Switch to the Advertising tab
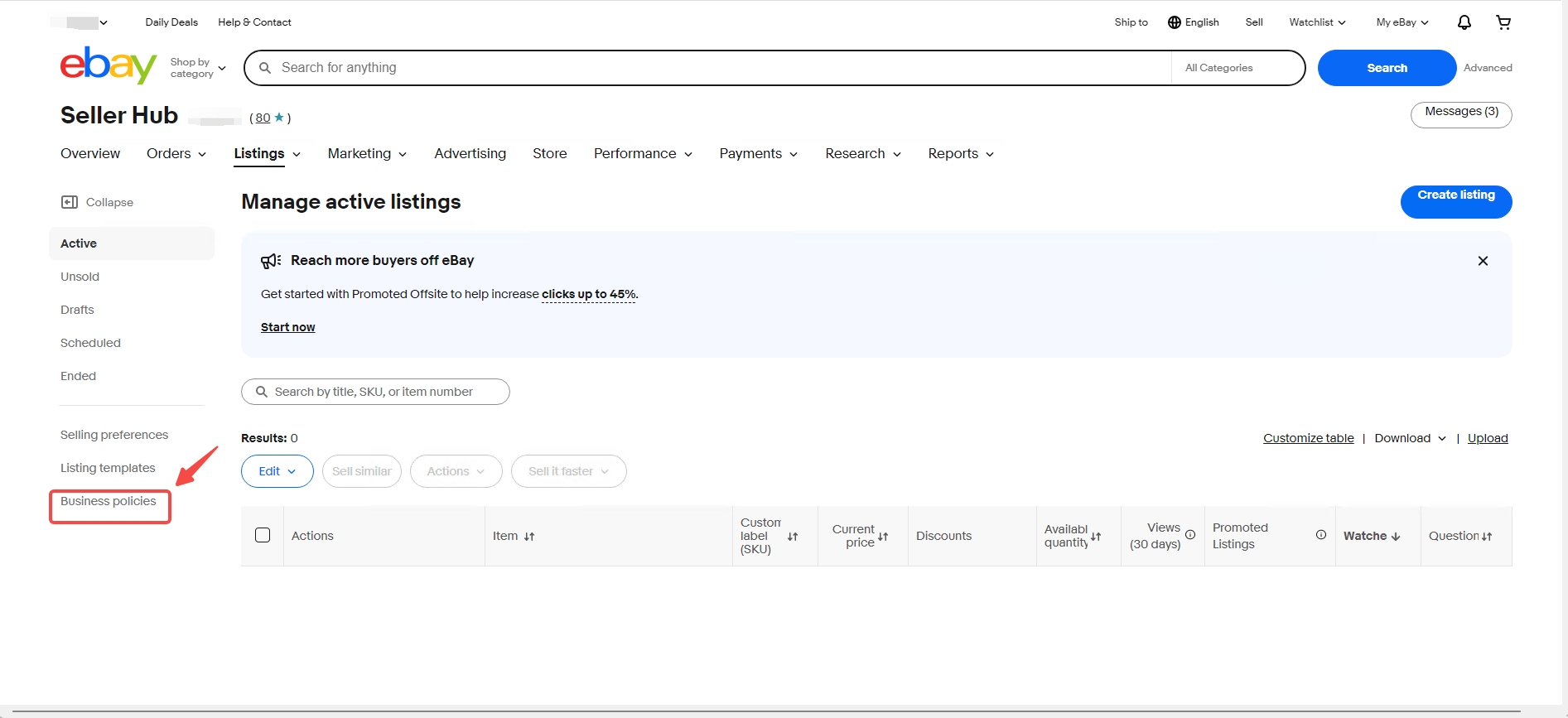Viewport: 1568px width, 718px height. point(470,154)
